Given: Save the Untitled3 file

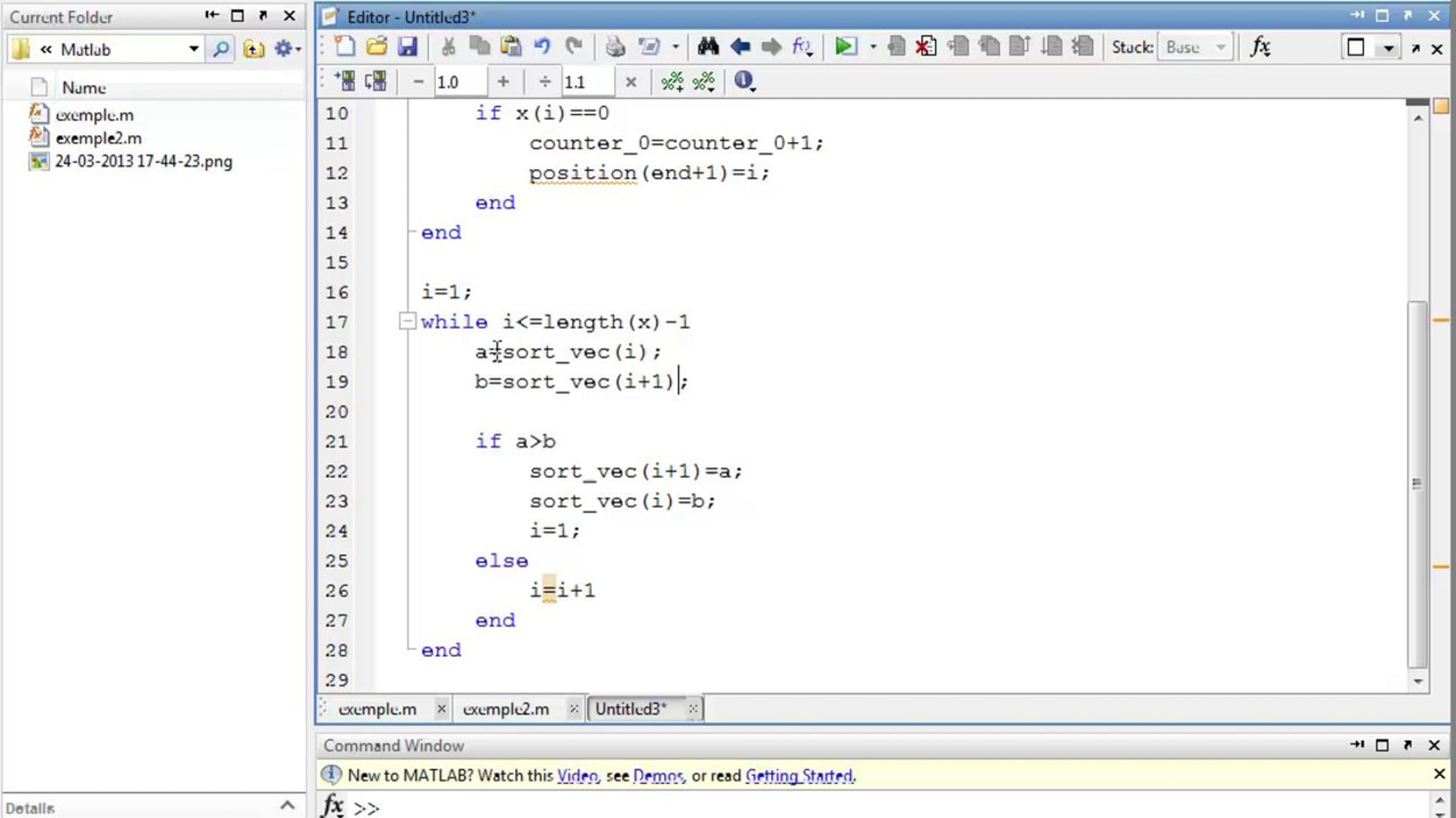Looking at the screenshot, I should pos(407,47).
